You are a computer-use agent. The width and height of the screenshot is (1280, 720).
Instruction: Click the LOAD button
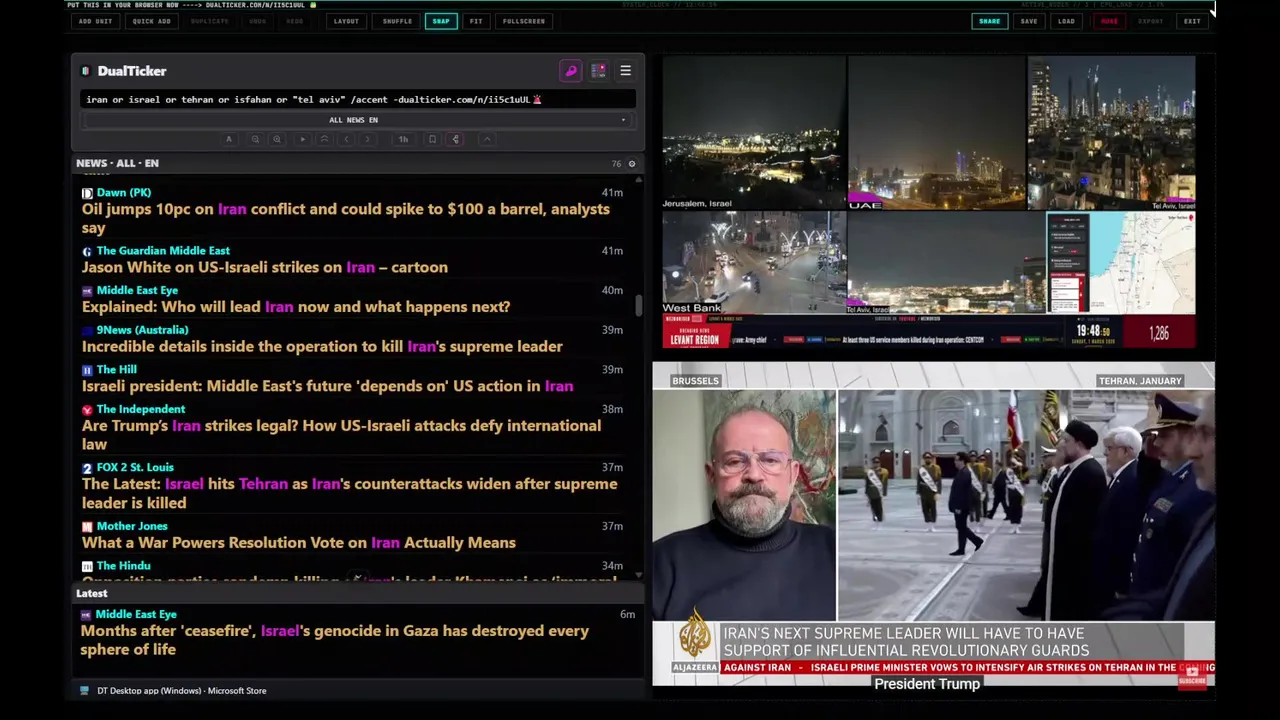tap(1067, 21)
